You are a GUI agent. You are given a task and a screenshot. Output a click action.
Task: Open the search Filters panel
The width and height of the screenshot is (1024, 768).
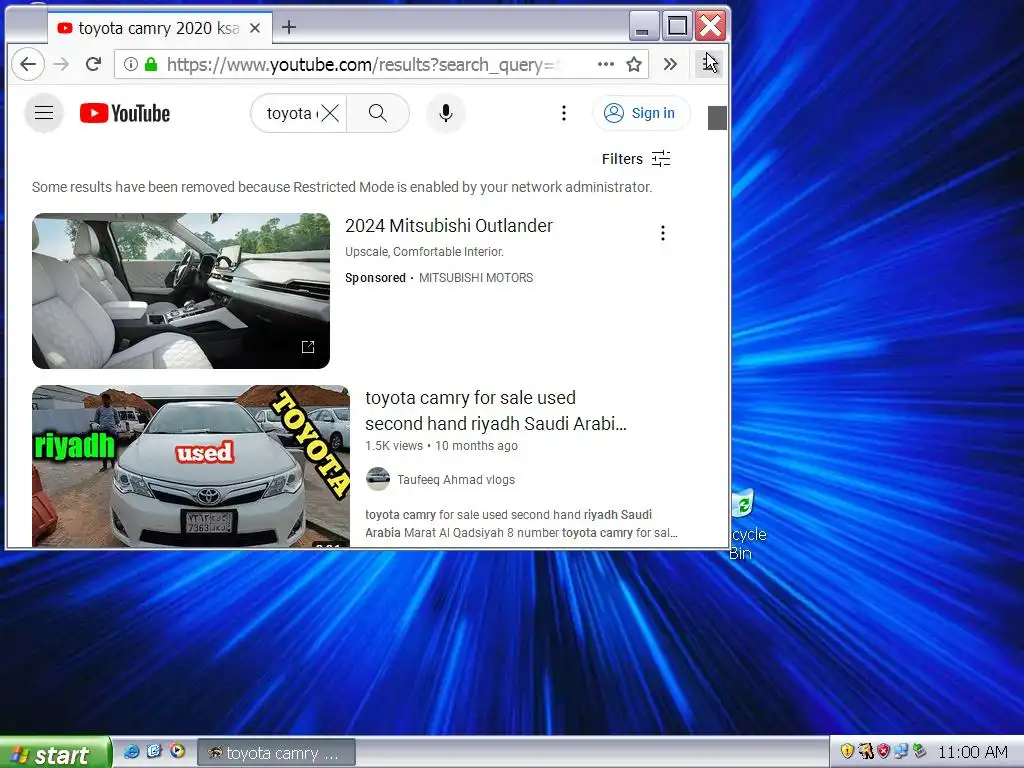coord(636,159)
